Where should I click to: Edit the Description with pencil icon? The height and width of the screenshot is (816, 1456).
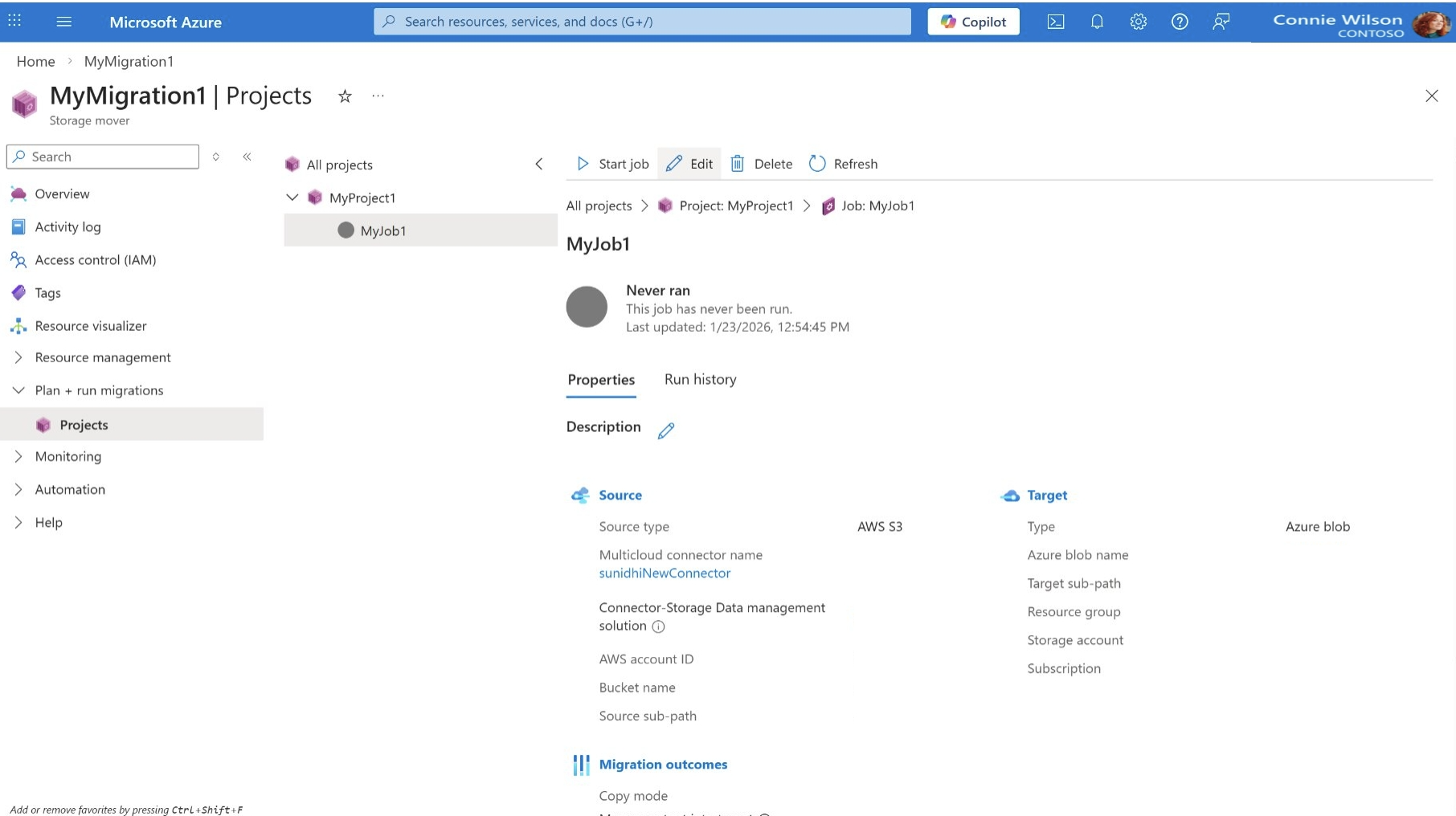point(666,430)
